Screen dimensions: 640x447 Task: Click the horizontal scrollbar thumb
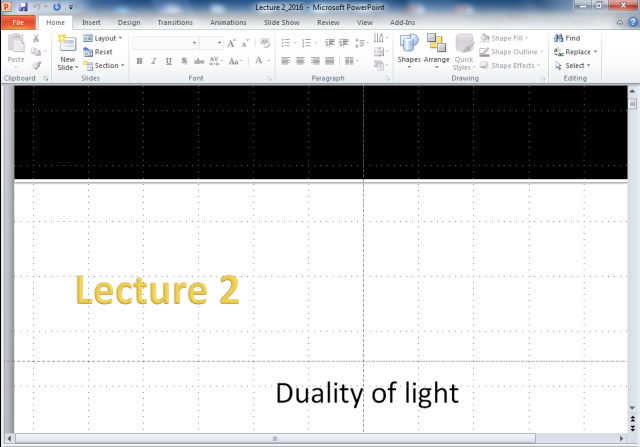point(275,438)
